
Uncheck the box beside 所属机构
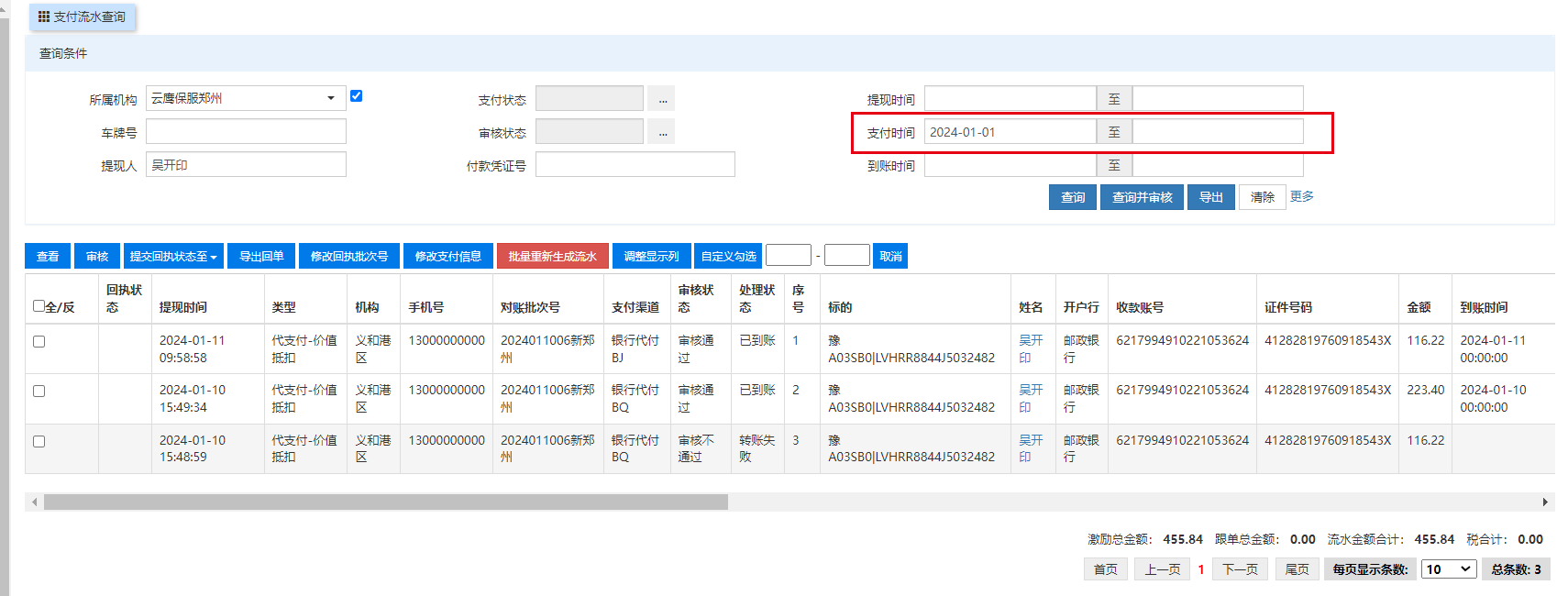[x=357, y=96]
